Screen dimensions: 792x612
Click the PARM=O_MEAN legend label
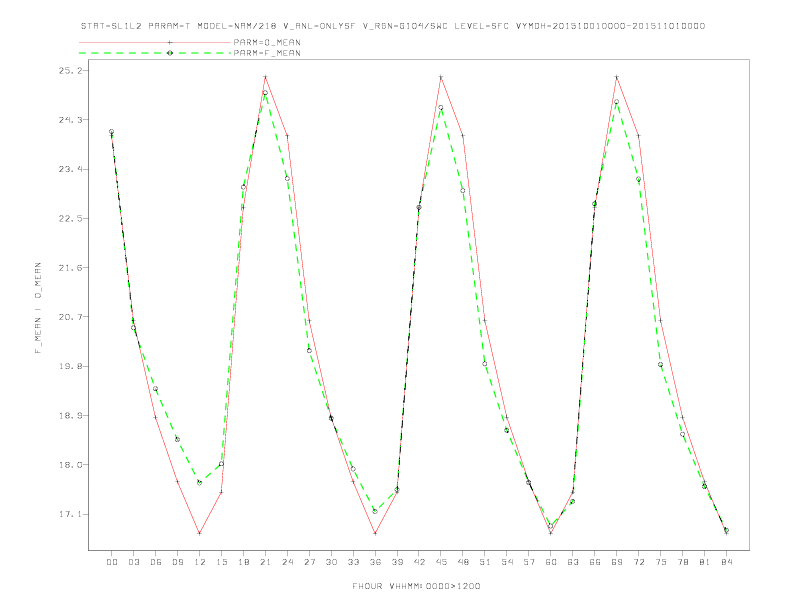coord(267,42)
